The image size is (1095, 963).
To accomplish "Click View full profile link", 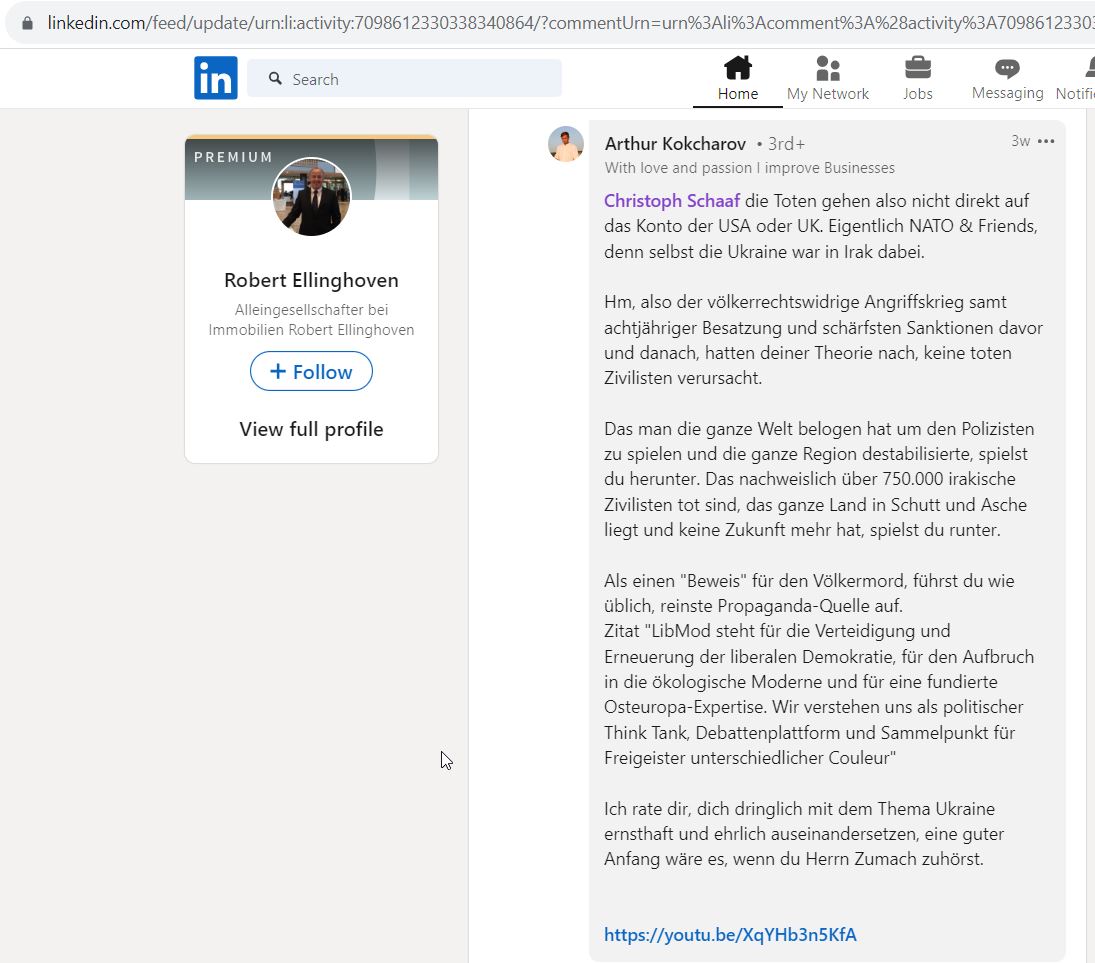I will [x=311, y=429].
